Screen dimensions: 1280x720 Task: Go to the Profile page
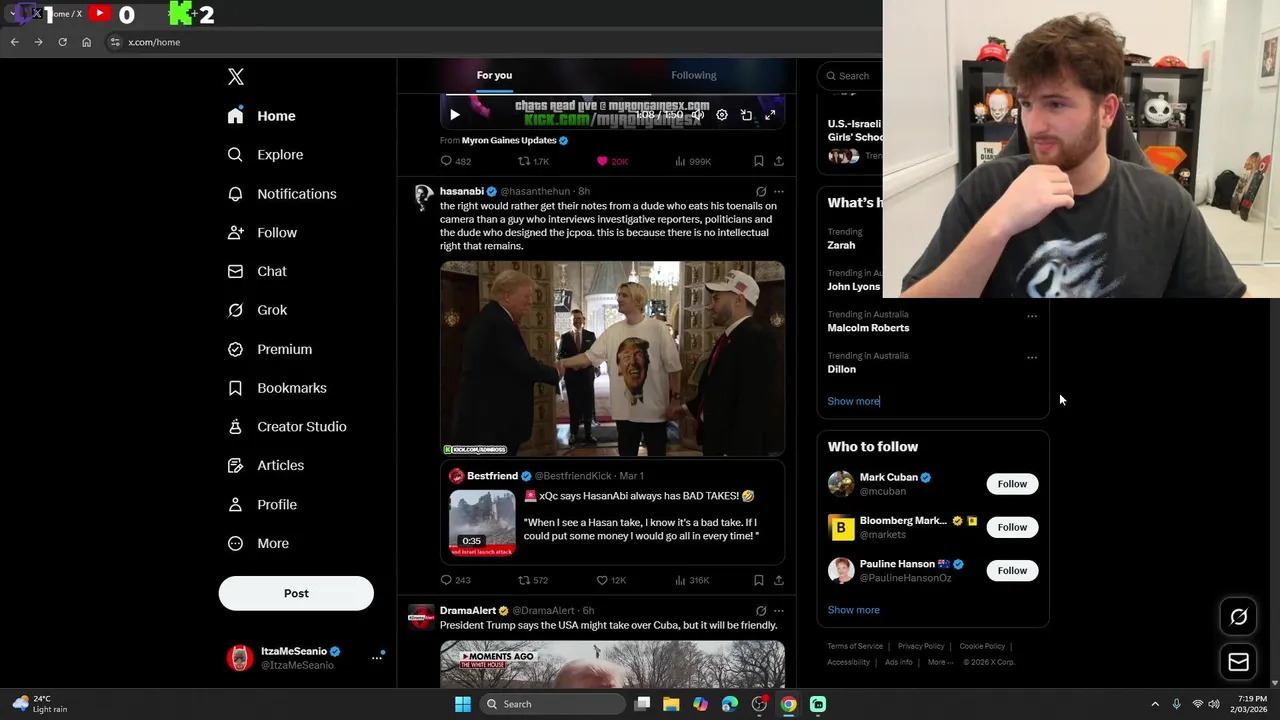tap(262, 505)
